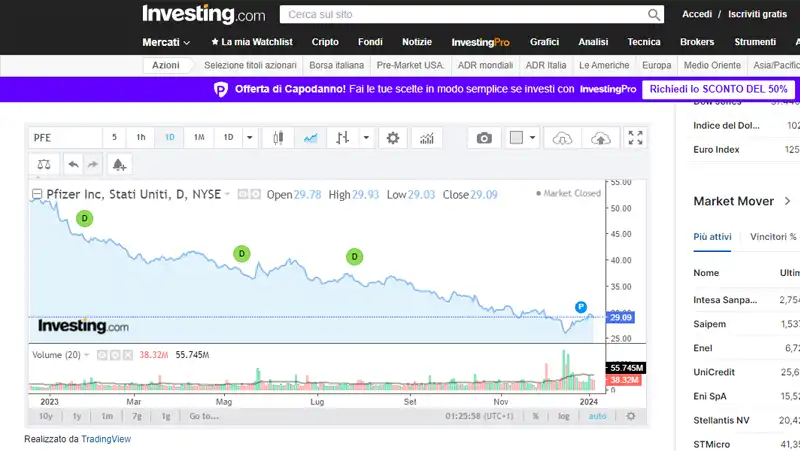Enter fullscreen chart mode
800x451 pixels.
pyautogui.click(x=635, y=138)
